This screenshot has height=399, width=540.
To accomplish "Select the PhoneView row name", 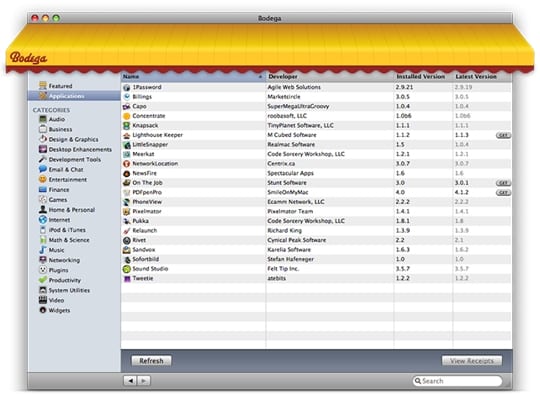I will click(x=147, y=202).
